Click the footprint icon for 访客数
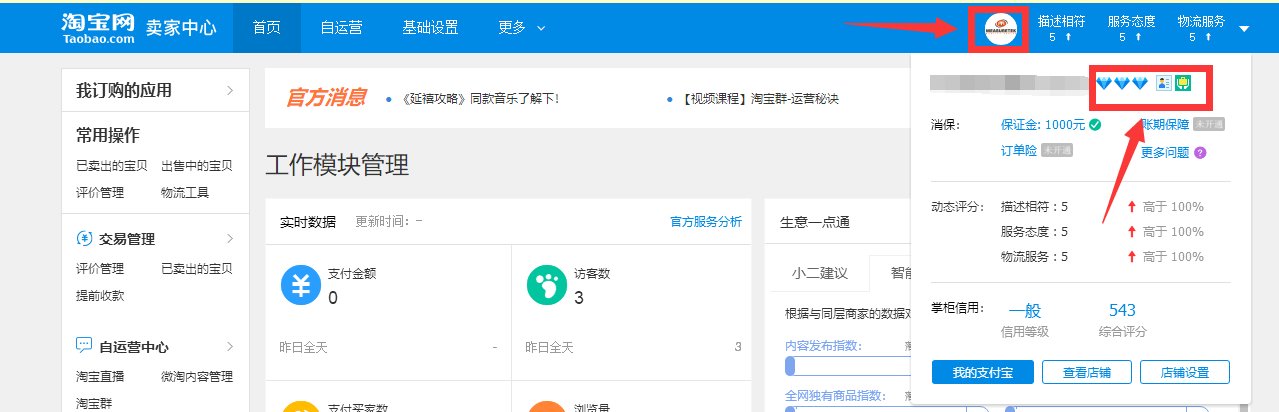This screenshot has width=1279, height=412. (x=546, y=287)
